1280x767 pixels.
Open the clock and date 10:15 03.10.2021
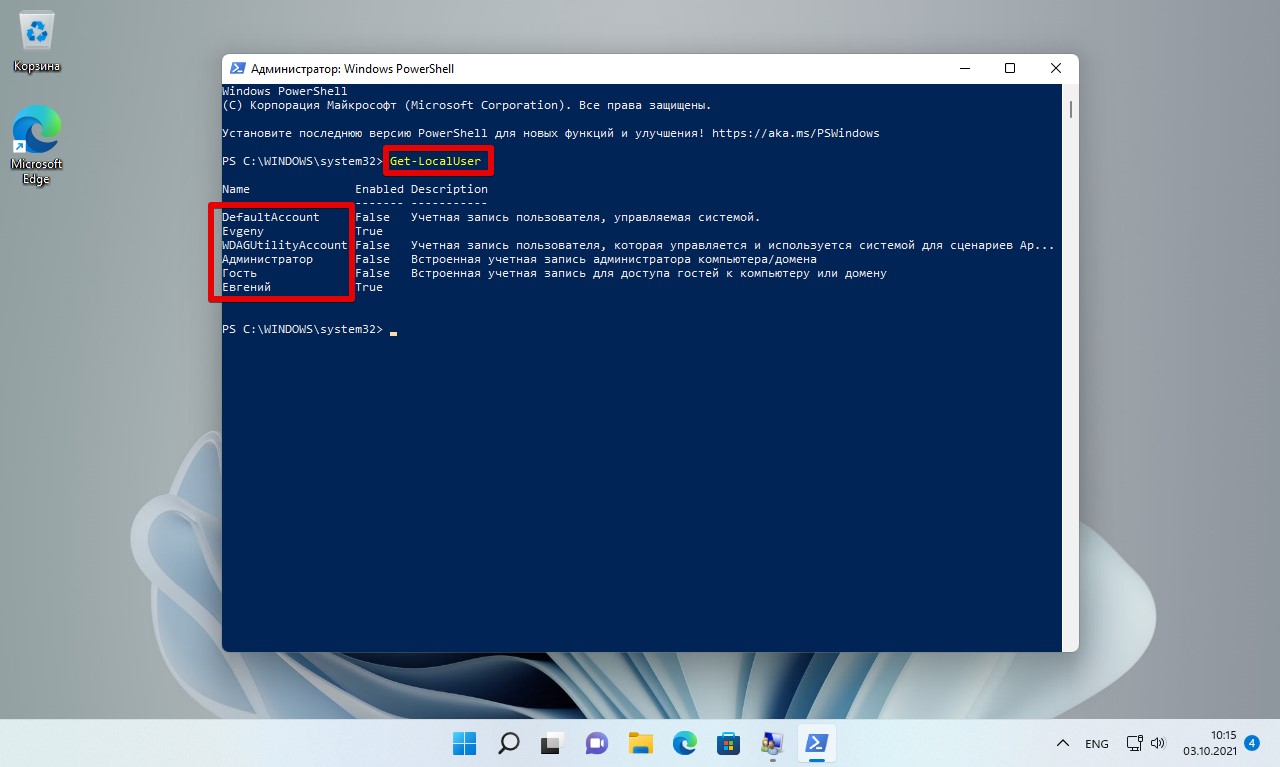(x=1210, y=743)
